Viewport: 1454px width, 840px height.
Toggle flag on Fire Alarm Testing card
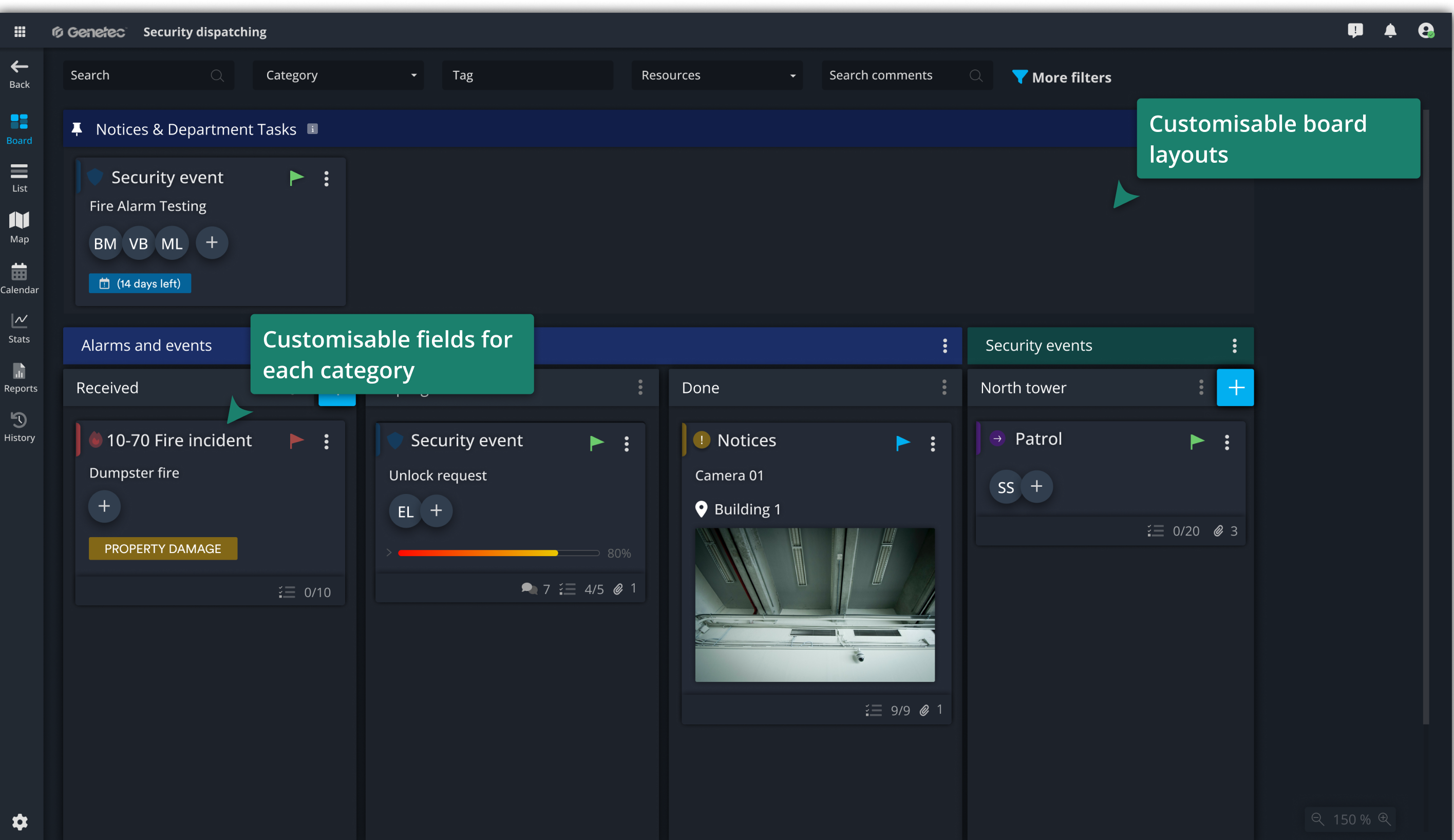[296, 178]
